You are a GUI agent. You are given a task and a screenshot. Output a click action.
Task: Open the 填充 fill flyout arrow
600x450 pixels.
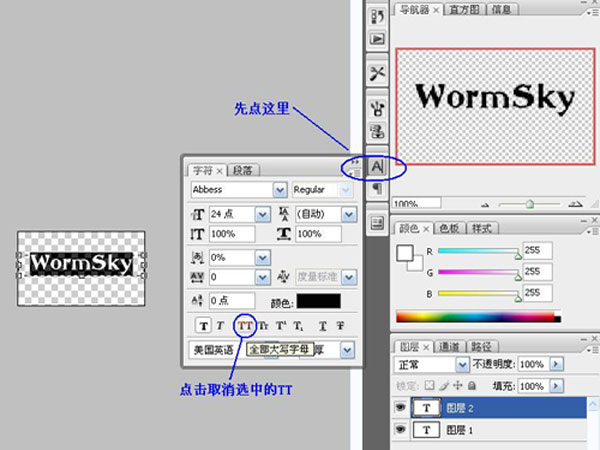(x=556, y=386)
